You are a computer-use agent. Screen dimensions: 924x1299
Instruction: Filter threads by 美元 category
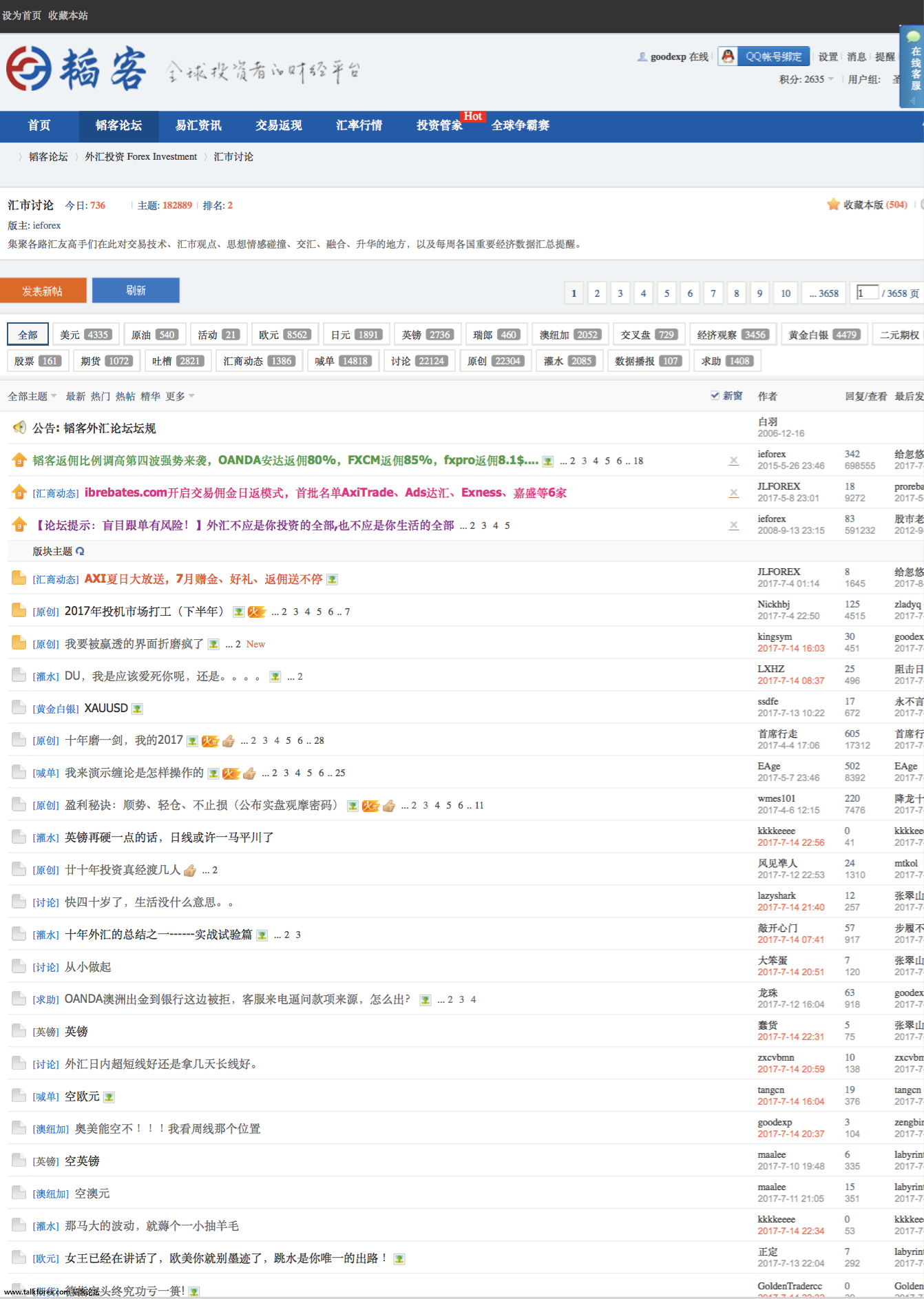pyautogui.click(x=85, y=335)
